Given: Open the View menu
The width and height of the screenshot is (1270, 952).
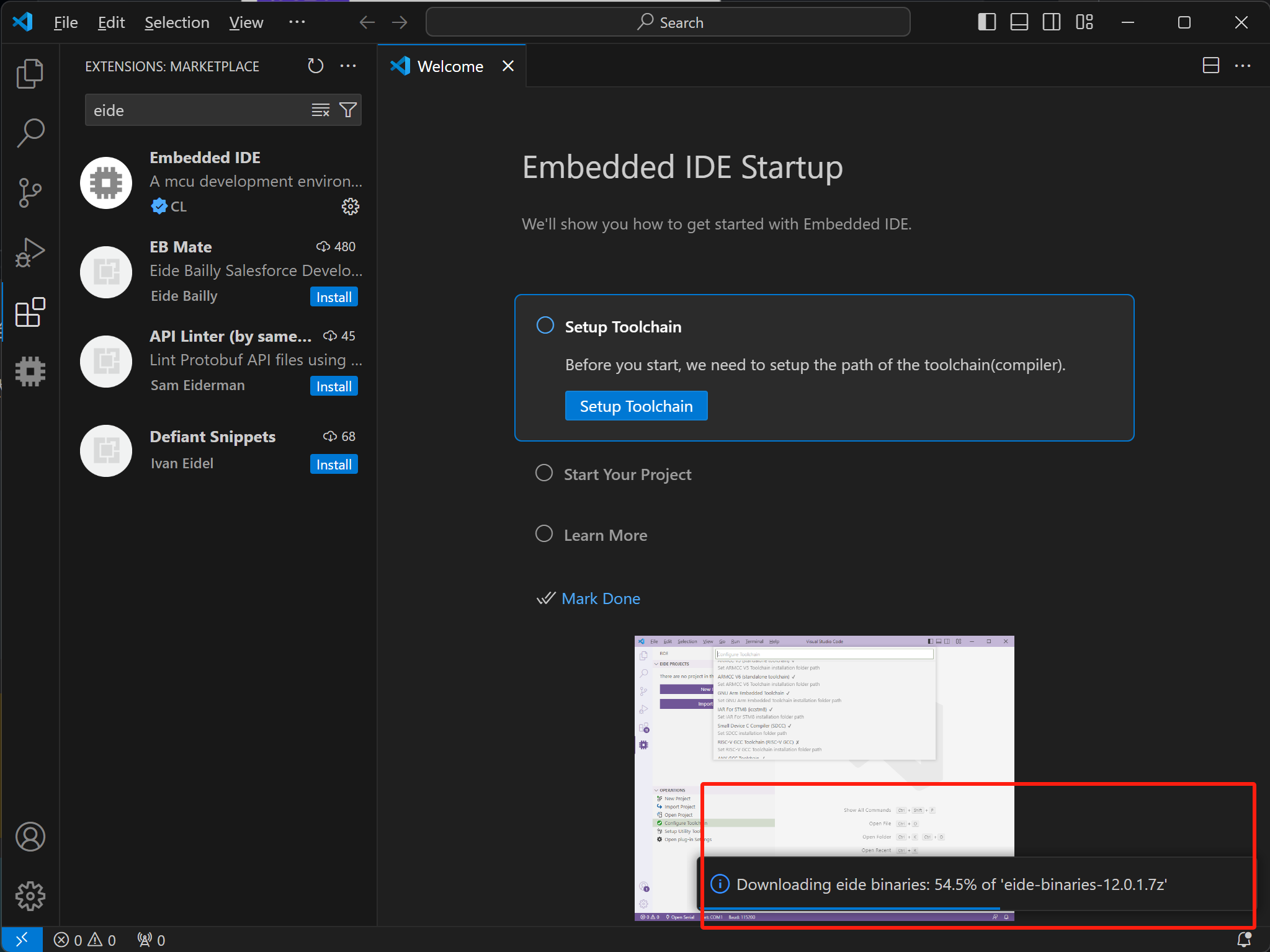Looking at the screenshot, I should [x=246, y=22].
